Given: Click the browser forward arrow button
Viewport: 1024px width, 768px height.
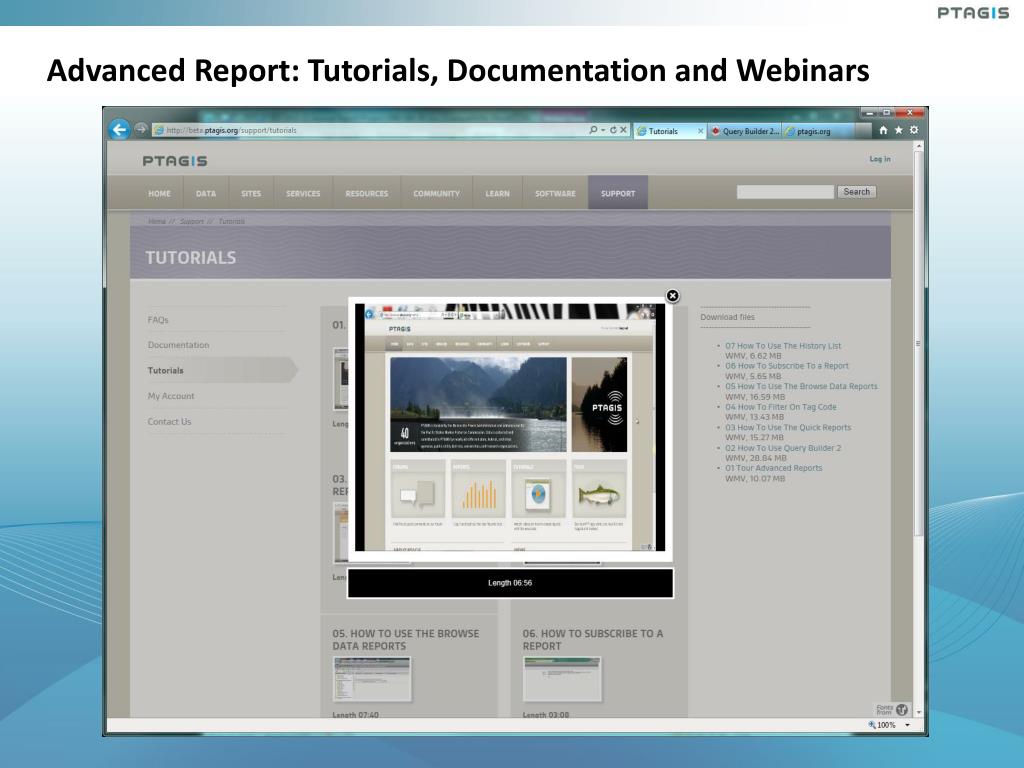Looking at the screenshot, I should click(141, 129).
